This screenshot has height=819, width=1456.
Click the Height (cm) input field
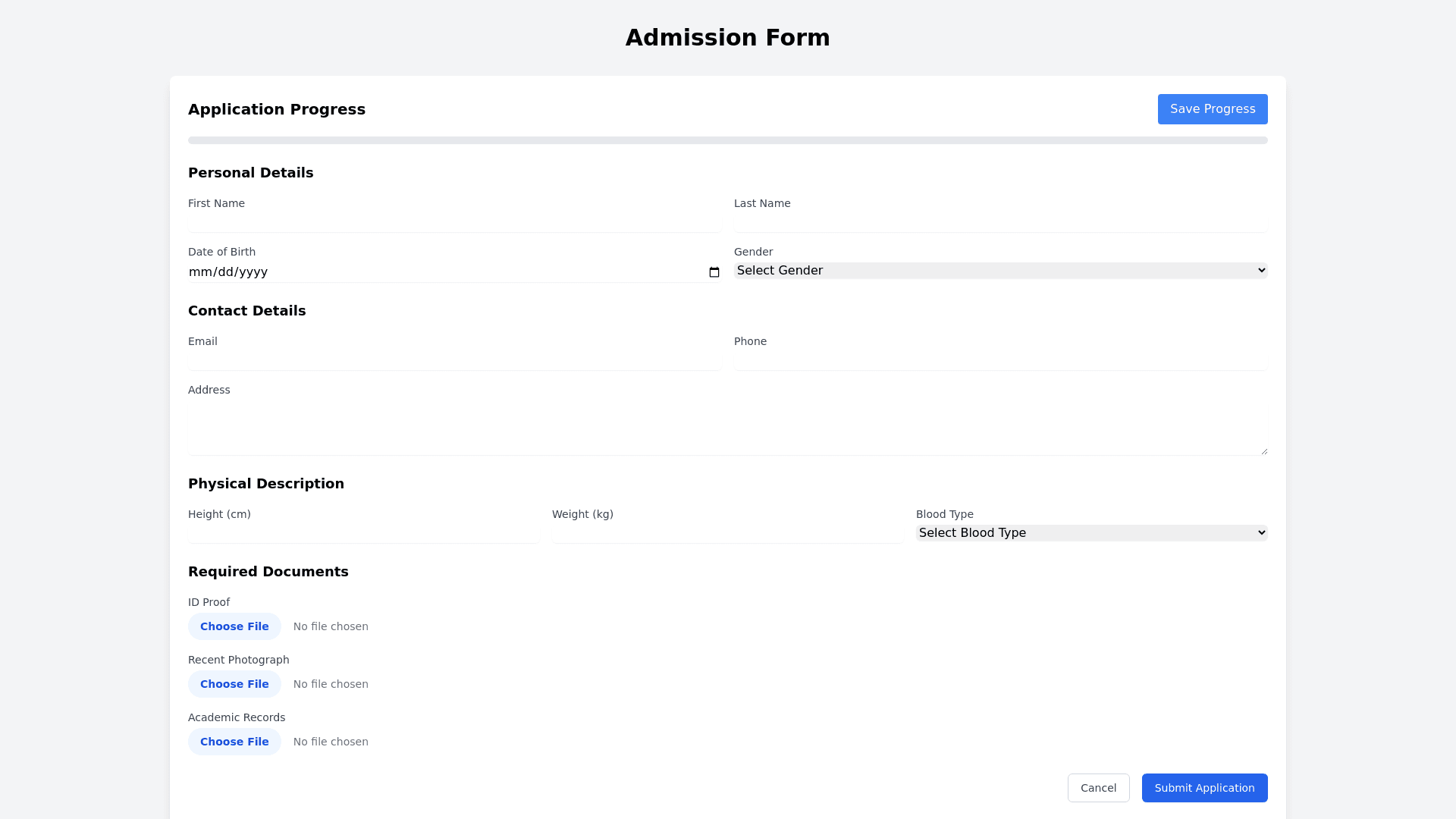(363, 533)
